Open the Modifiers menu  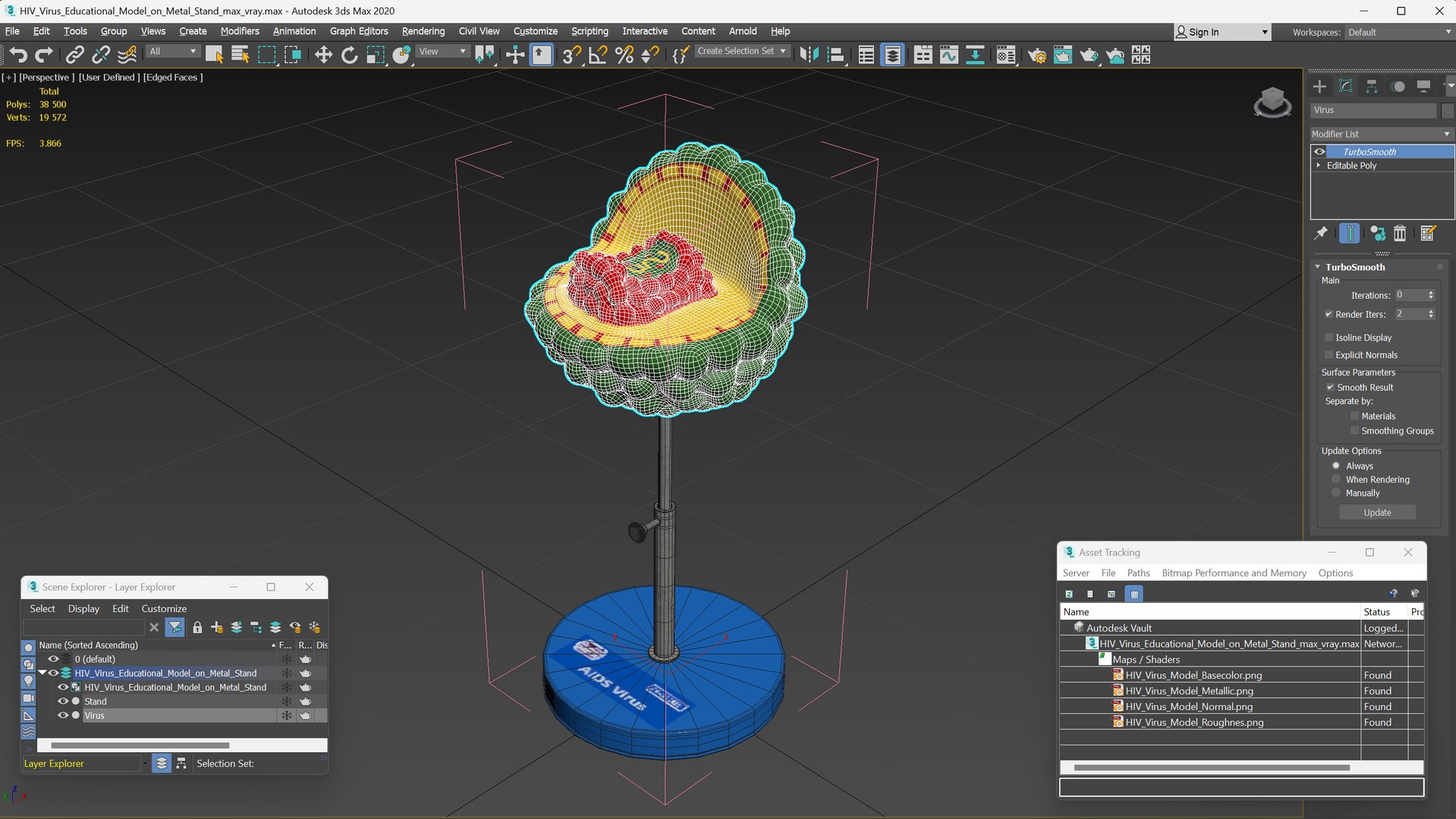pyautogui.click(x=239, y=31)
